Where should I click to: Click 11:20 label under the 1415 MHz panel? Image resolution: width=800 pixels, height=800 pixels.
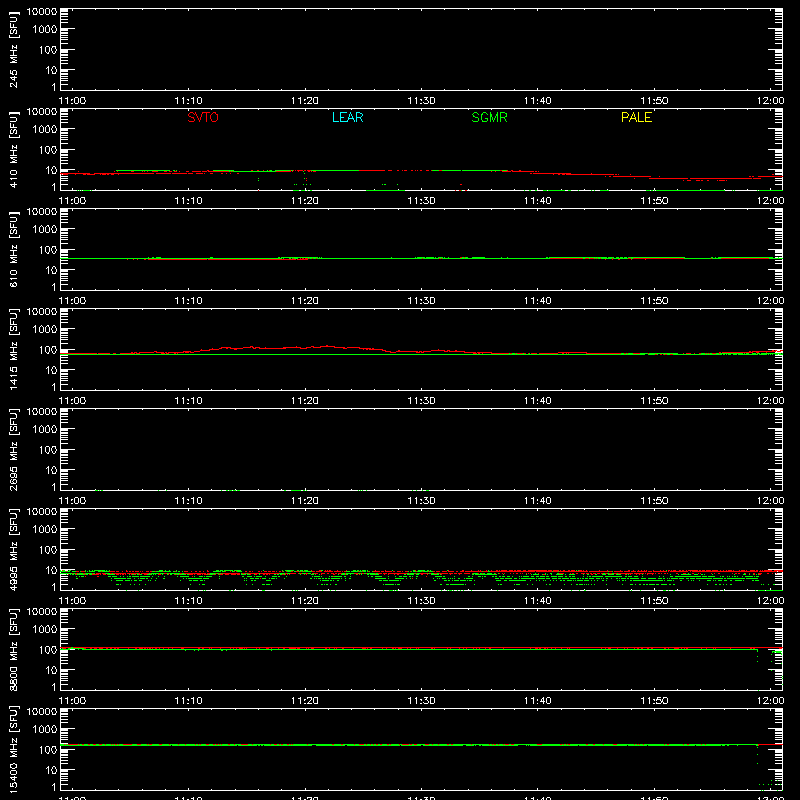pyautogui.click(x=305, y=401)
